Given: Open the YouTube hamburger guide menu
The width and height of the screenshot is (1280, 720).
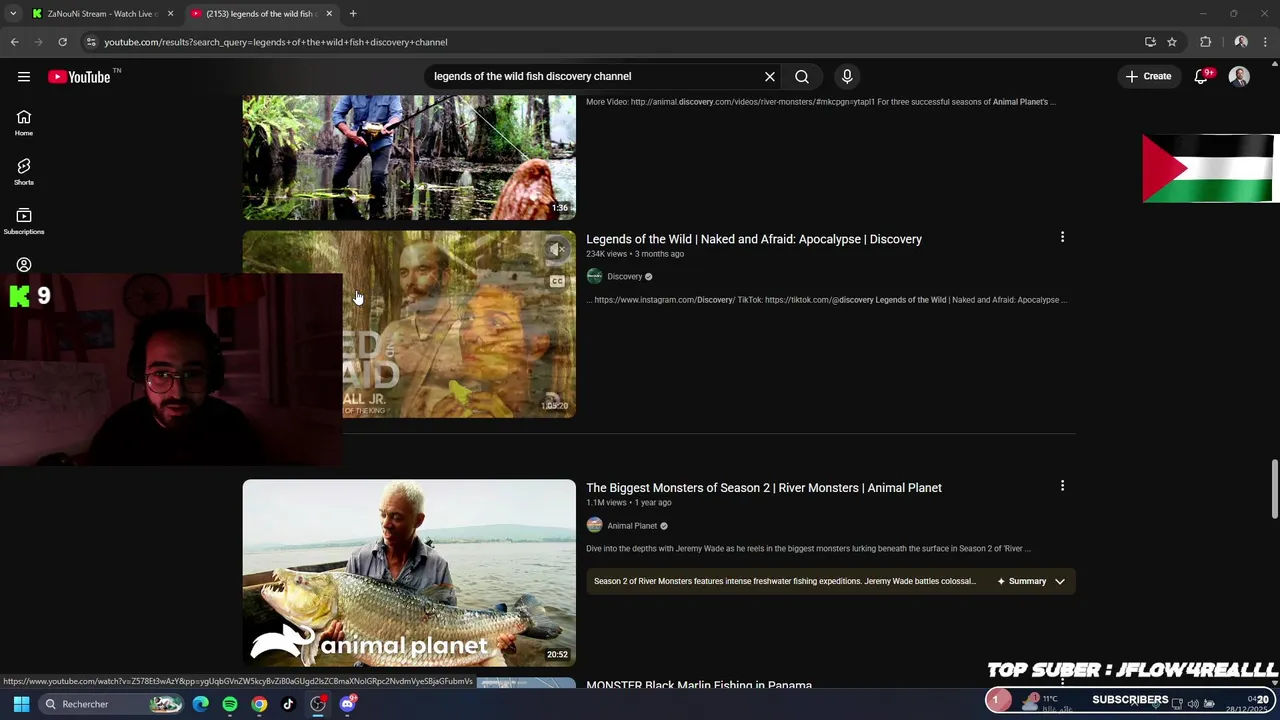Looking at the screenshot, I should click(24, 77).
